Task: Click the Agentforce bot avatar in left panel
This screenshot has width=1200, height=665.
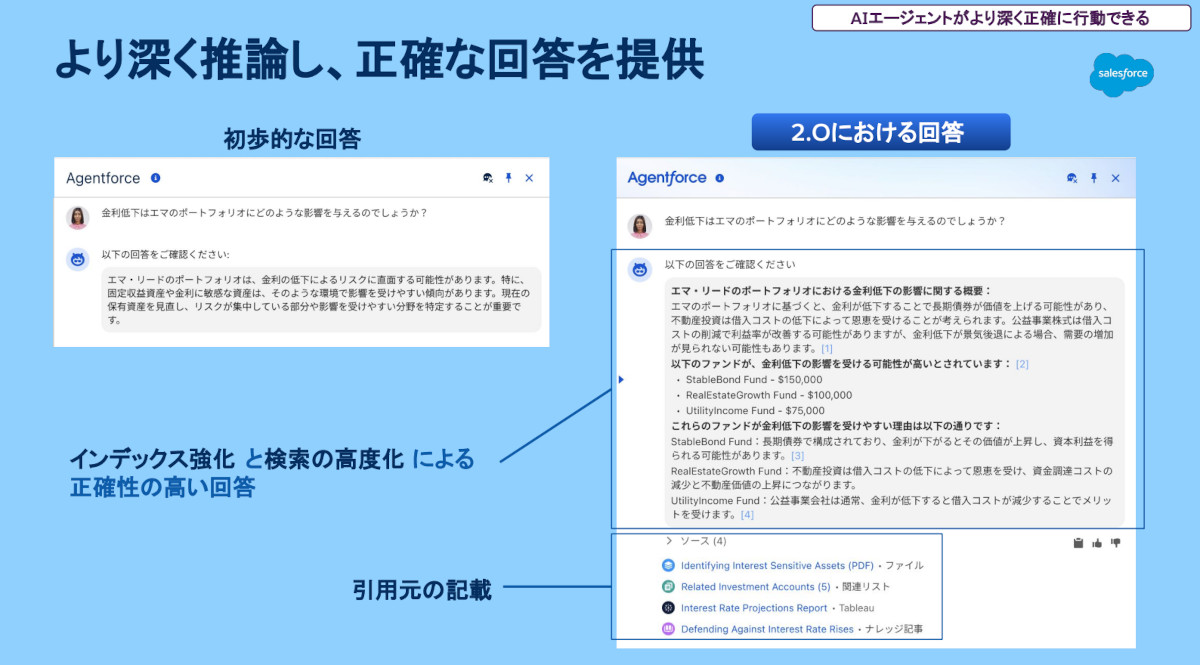Action: (x=78, y=259)
